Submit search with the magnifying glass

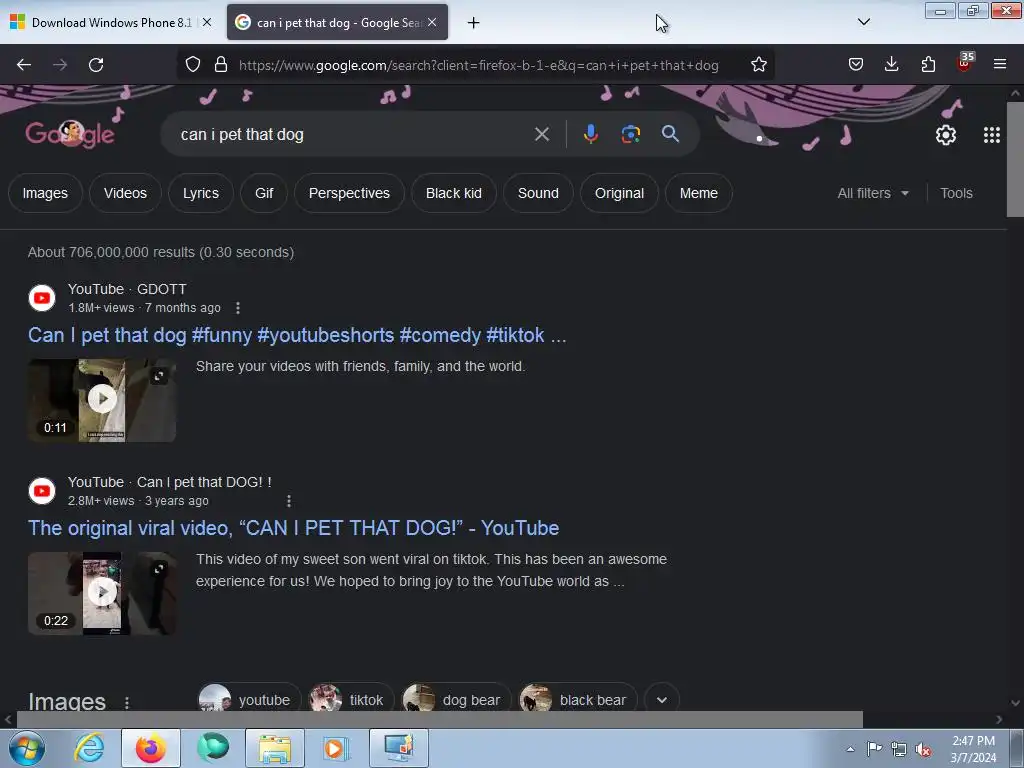point(670,134)
